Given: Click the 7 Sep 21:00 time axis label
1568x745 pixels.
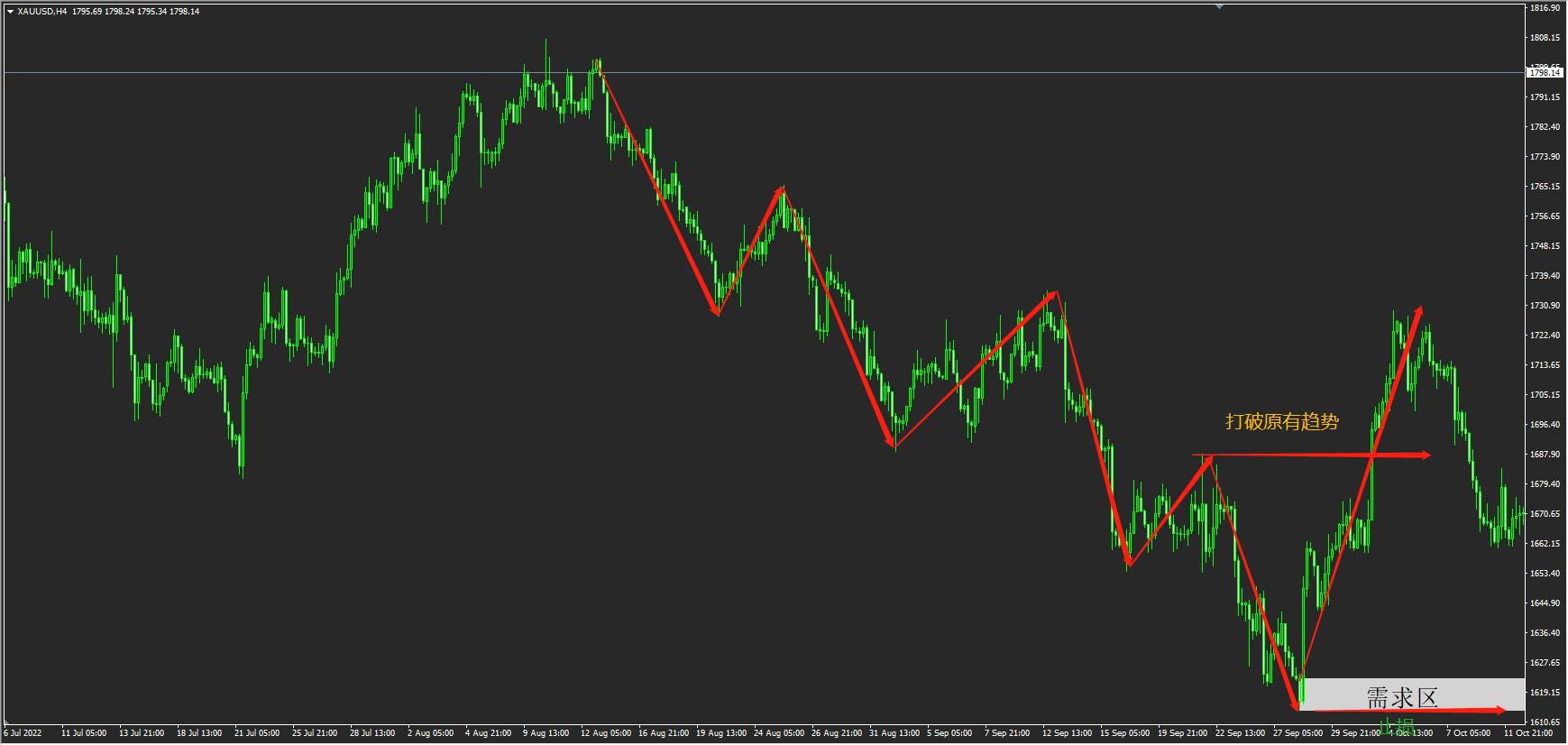Looking at the screenshot, I should (x=1008, y=734).
